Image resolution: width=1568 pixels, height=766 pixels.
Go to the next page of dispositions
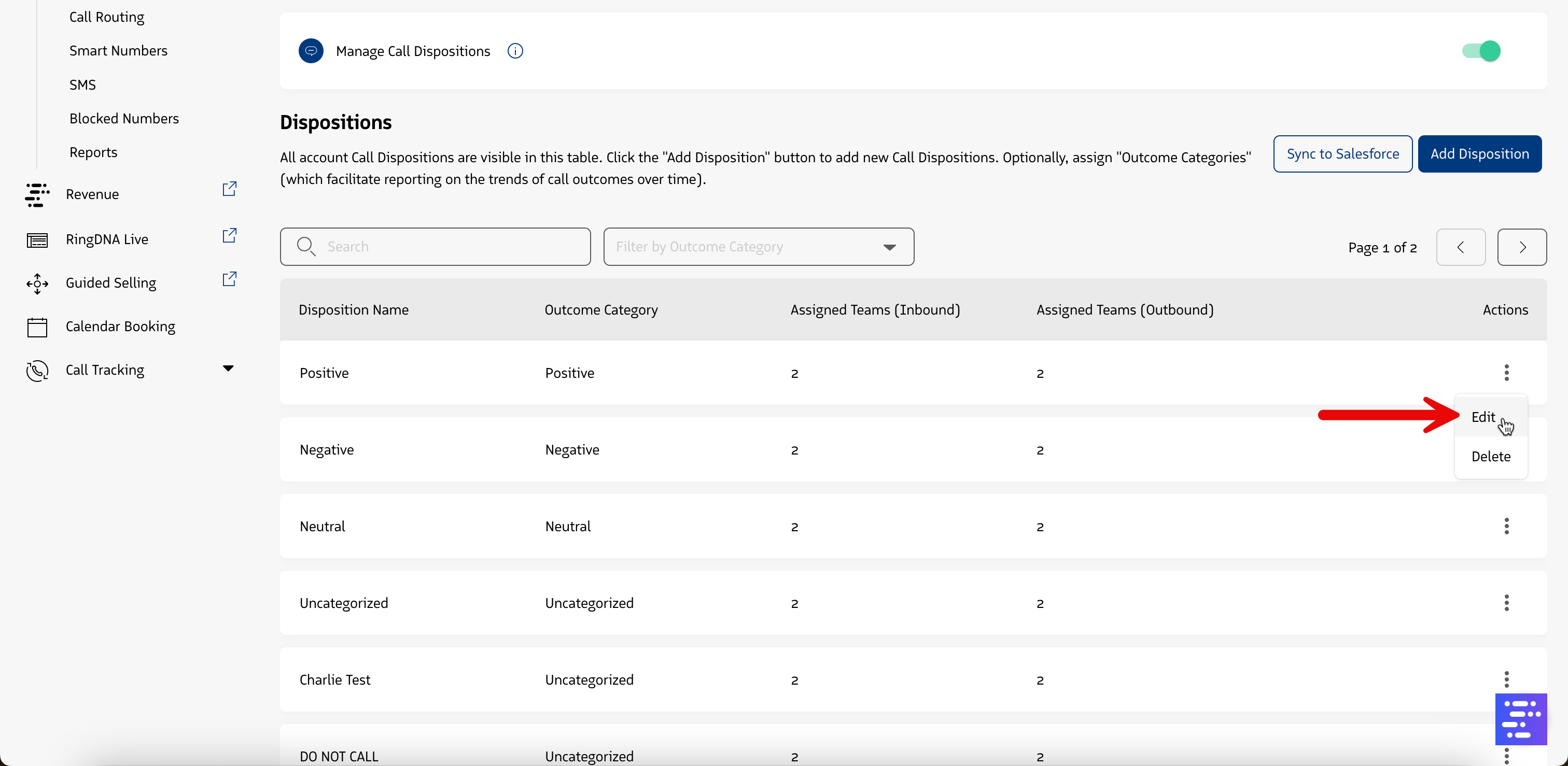pyautogui.click(x=1521, y=247)
